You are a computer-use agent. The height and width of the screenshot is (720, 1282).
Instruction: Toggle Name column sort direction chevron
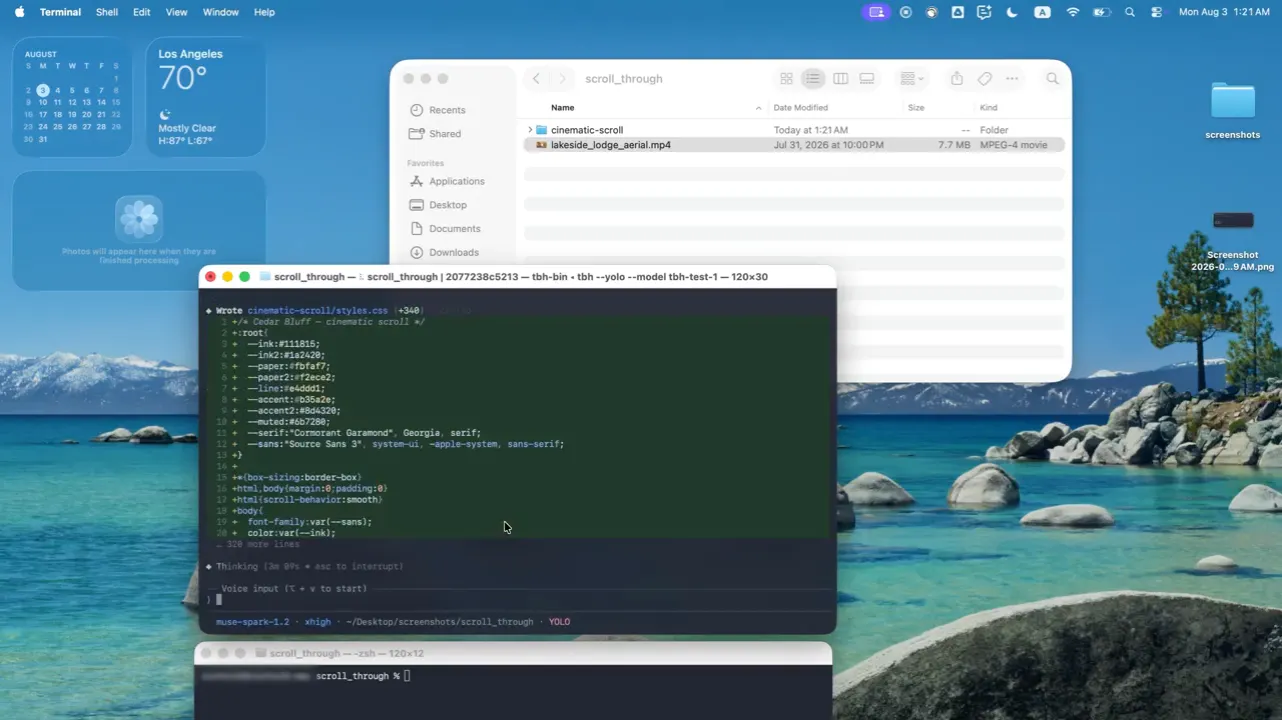tap(758, 108)
